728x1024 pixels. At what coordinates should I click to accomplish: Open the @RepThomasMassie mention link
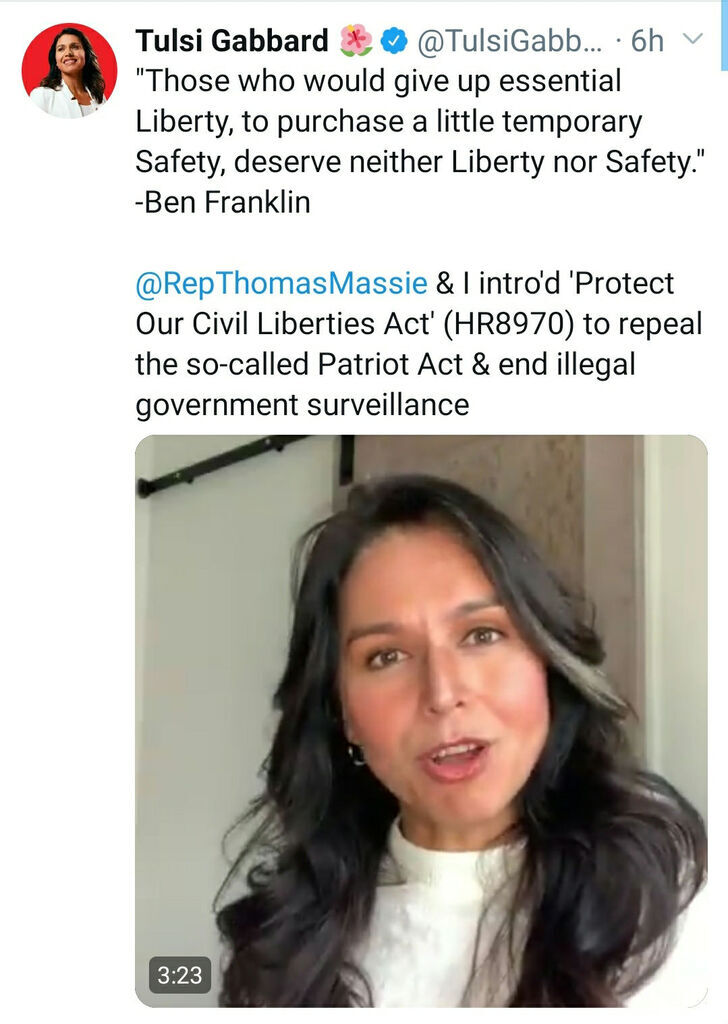[281, 283]
